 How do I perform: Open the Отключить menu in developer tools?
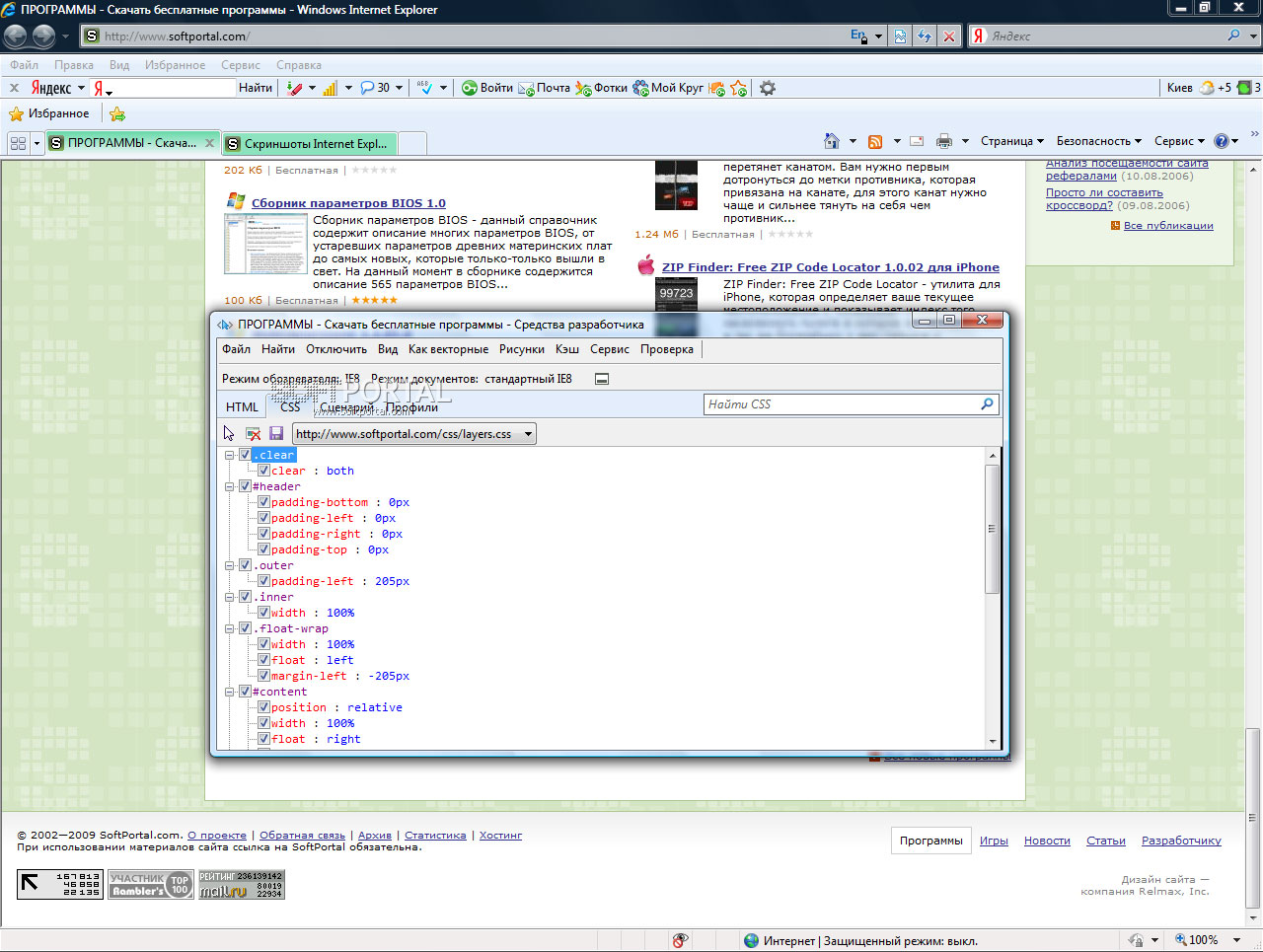pos(336,349)
